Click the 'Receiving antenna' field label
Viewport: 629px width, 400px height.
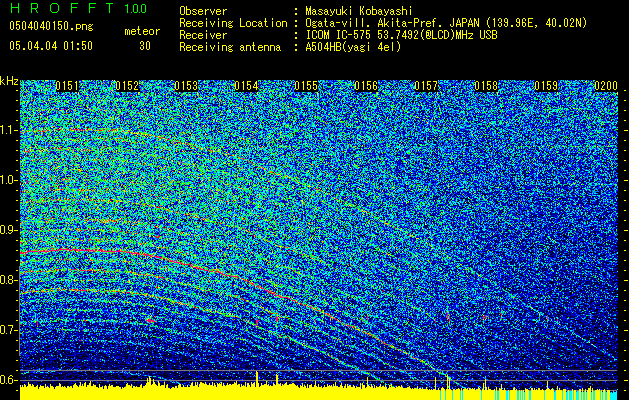pos(230,47)
